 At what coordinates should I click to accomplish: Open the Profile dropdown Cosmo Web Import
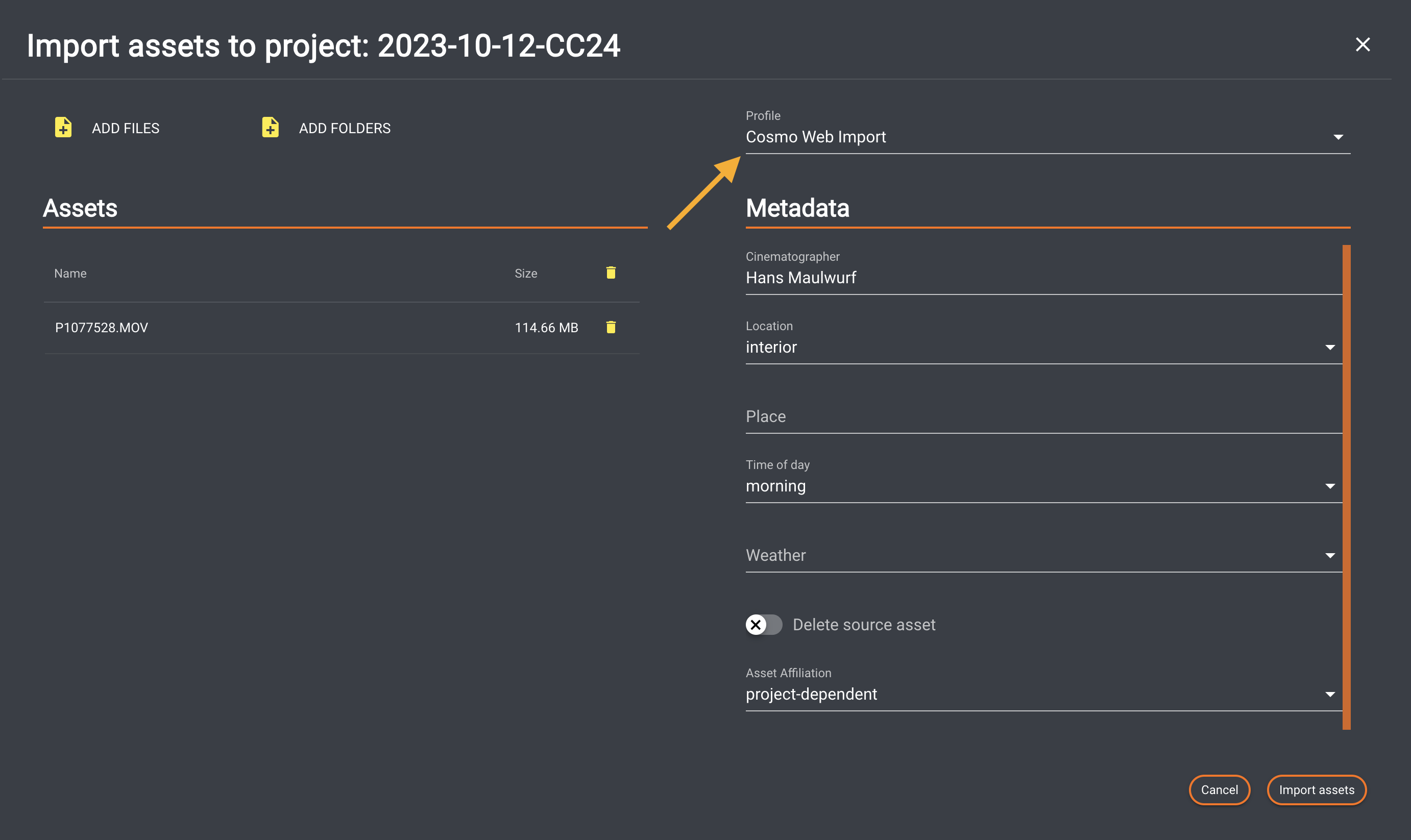(x=1047, y=137)
